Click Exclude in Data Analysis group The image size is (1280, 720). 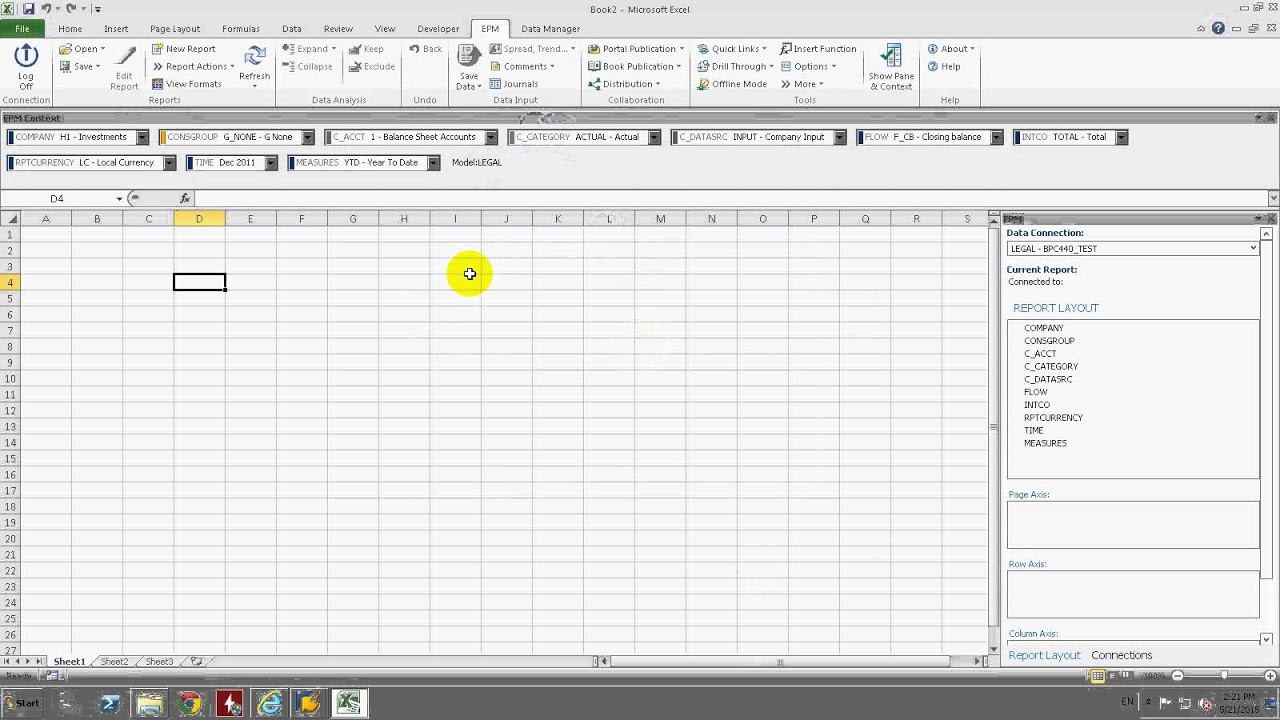pyautogui.click(x=371, y=66)
